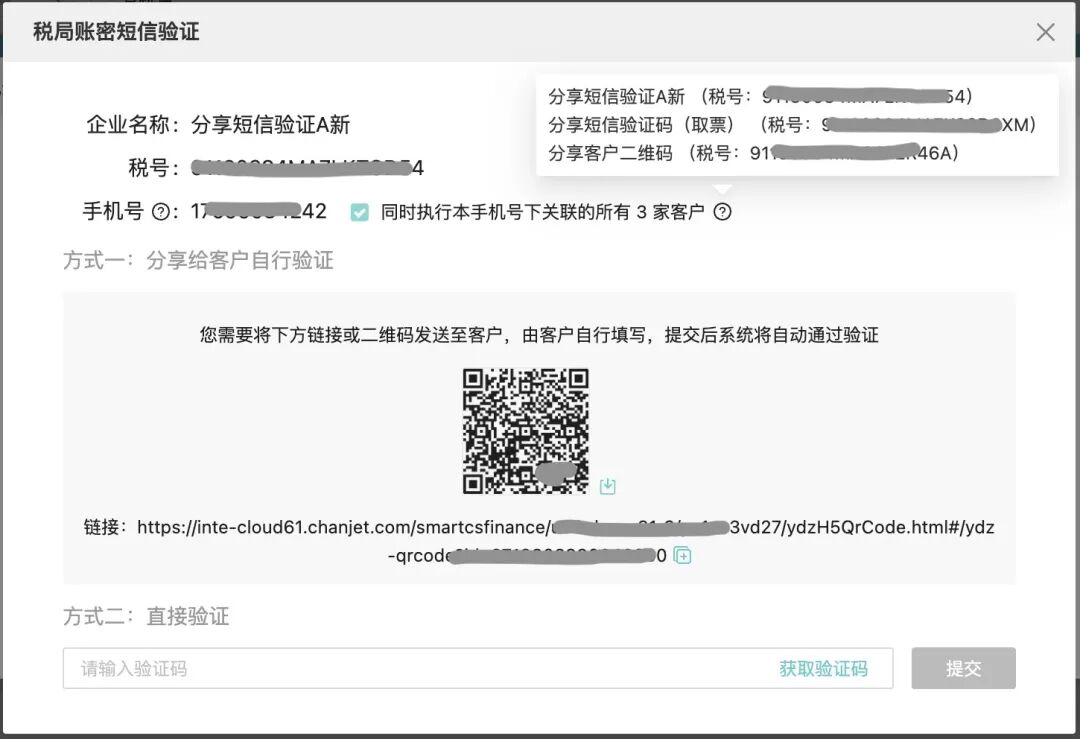This screenshot has width=1080, height=739.
Task: Click the help icon beside 手机号
Action: point(160,212)
